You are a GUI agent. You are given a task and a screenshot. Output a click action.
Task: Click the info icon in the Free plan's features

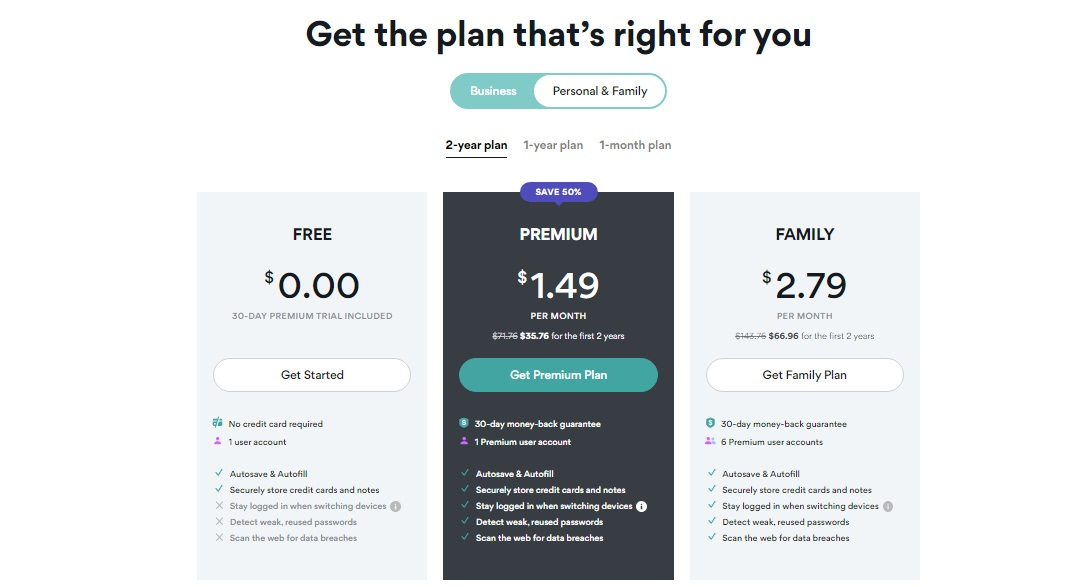pyautogui.click(x=395, y=506)
